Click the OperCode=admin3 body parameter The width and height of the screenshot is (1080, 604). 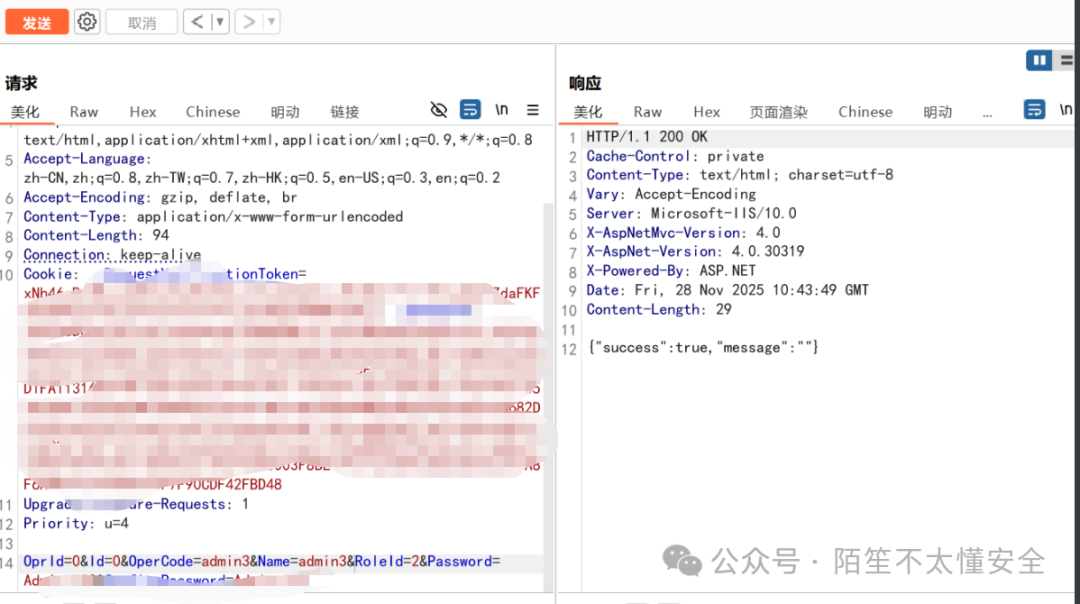pyautogui.click(x=189, y=562)
